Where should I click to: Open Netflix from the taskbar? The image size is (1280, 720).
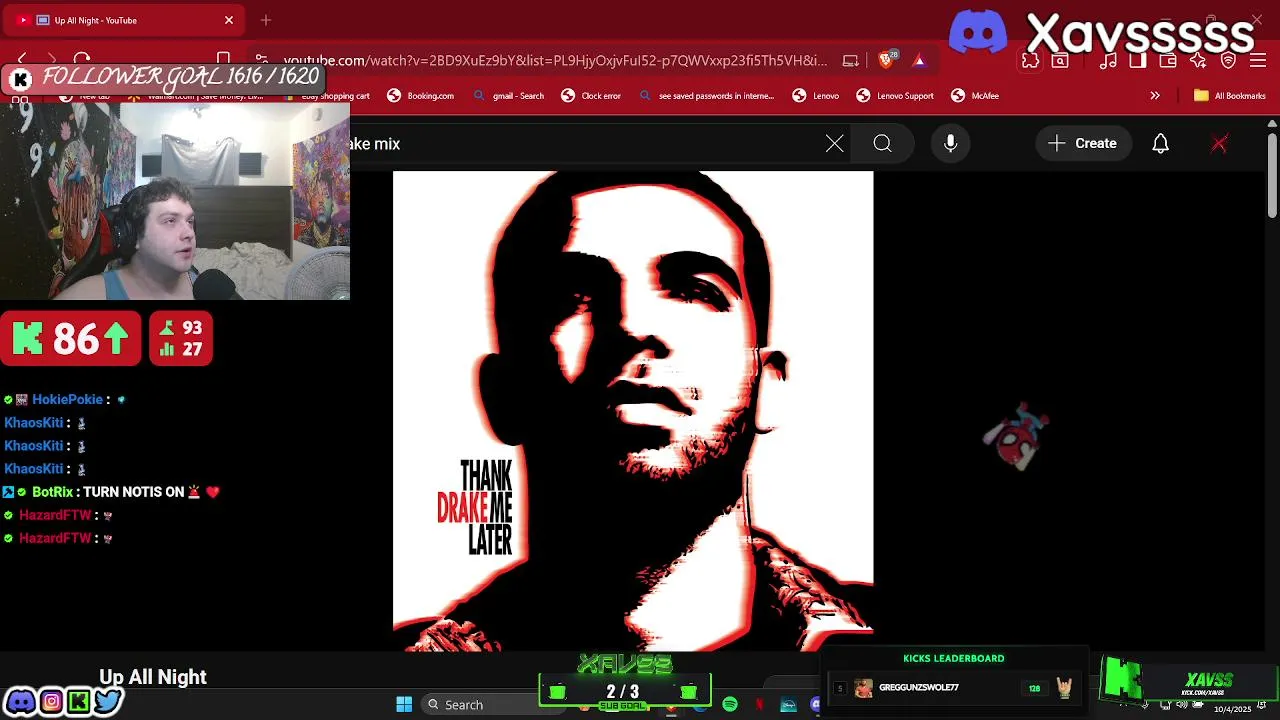coord(759,705)
